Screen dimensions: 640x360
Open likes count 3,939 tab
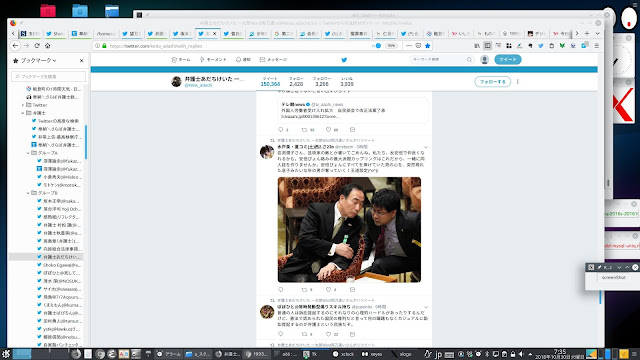pyautogui.click(x=347, y=82)
